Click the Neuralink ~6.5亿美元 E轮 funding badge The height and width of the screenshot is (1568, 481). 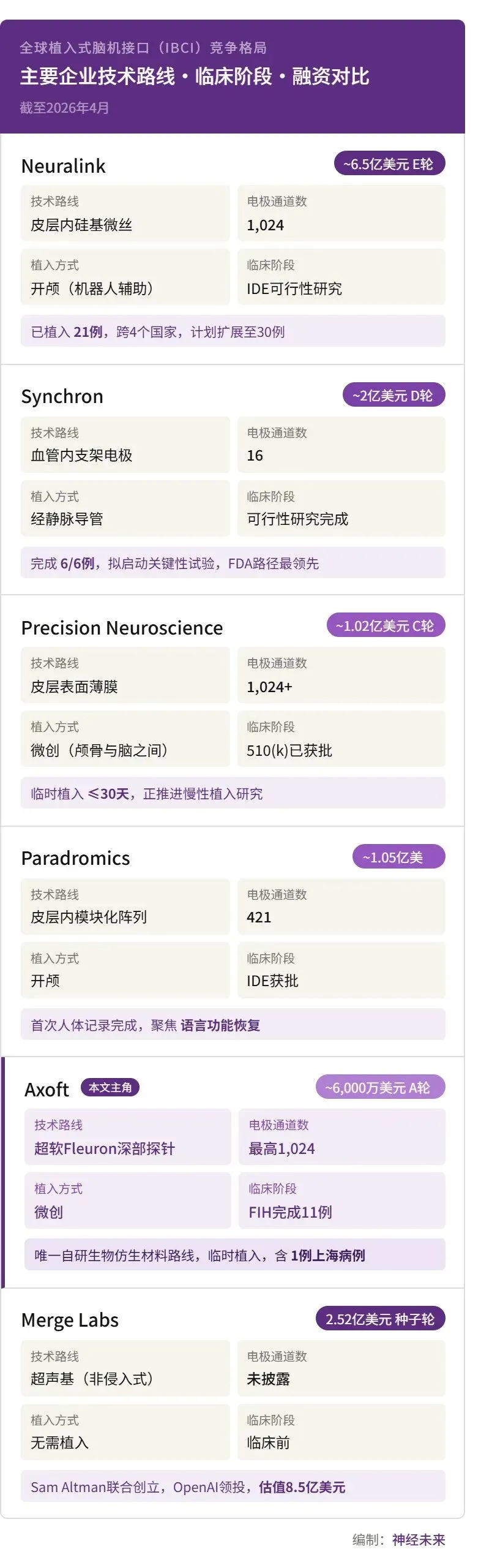[x=389, y=164]
